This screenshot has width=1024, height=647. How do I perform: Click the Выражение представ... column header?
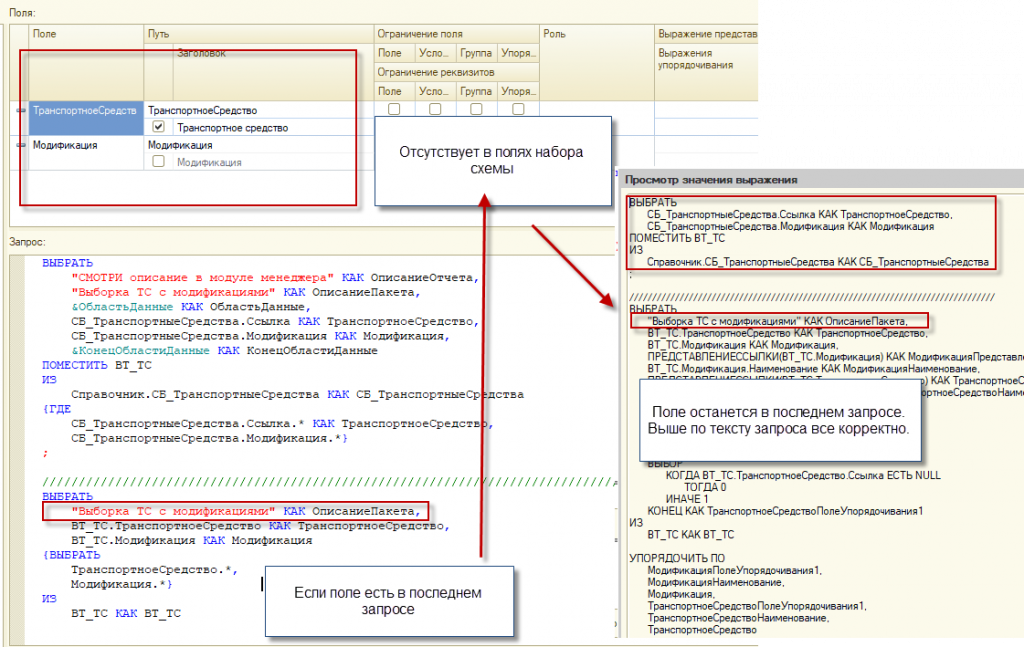tap(707, 34)
